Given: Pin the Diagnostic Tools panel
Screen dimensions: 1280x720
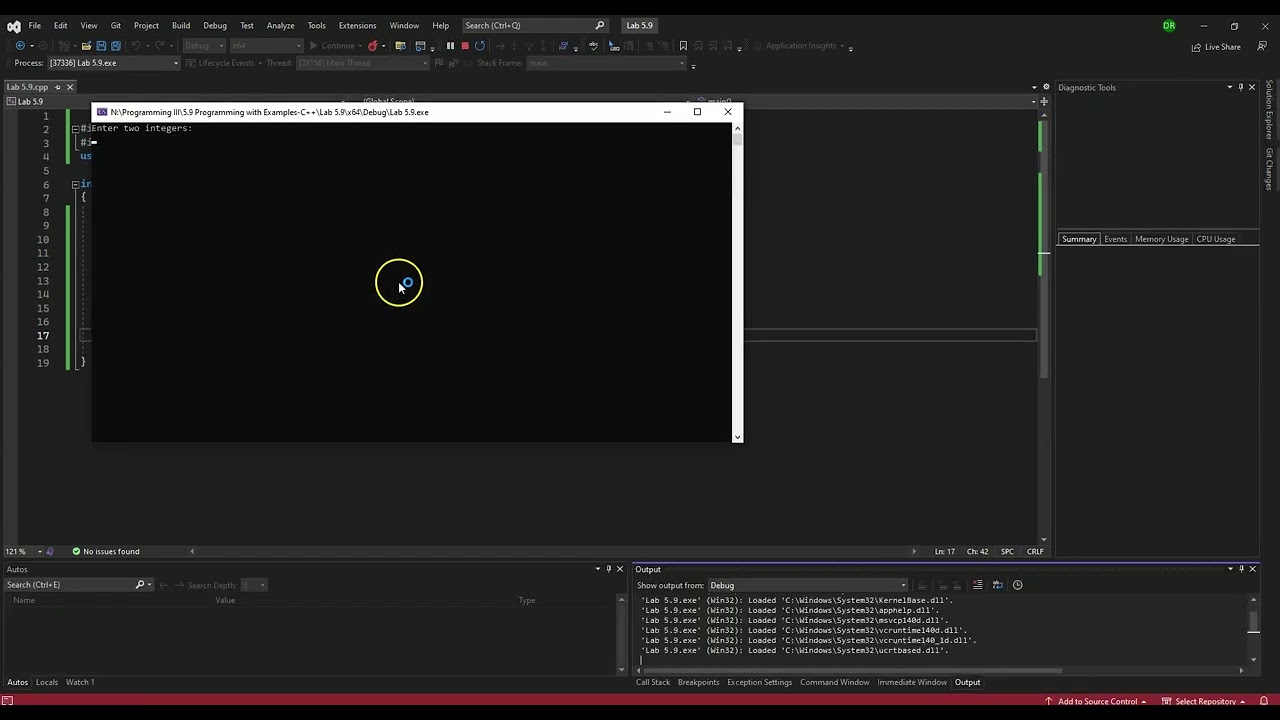Looking at the screenshot, I should [x=1241, y=87].
